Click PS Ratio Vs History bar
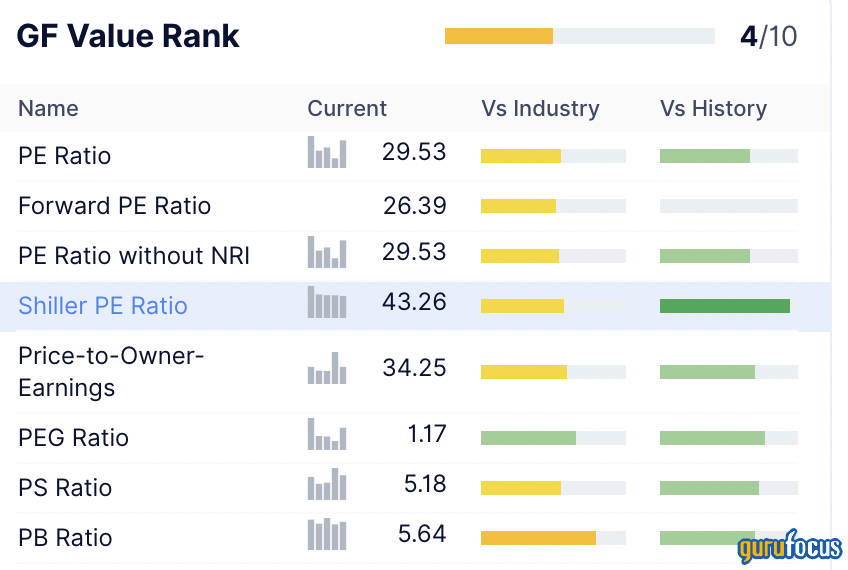The image size is (848, 570). point(728,488)
